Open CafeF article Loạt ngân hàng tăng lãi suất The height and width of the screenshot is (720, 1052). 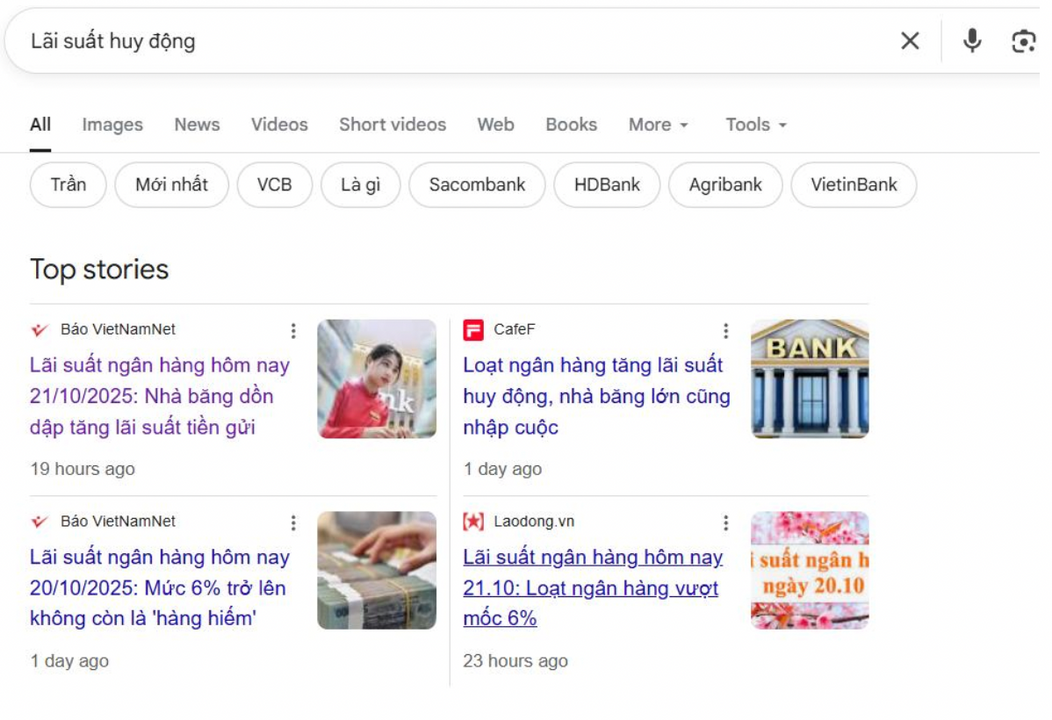(596, 396)
